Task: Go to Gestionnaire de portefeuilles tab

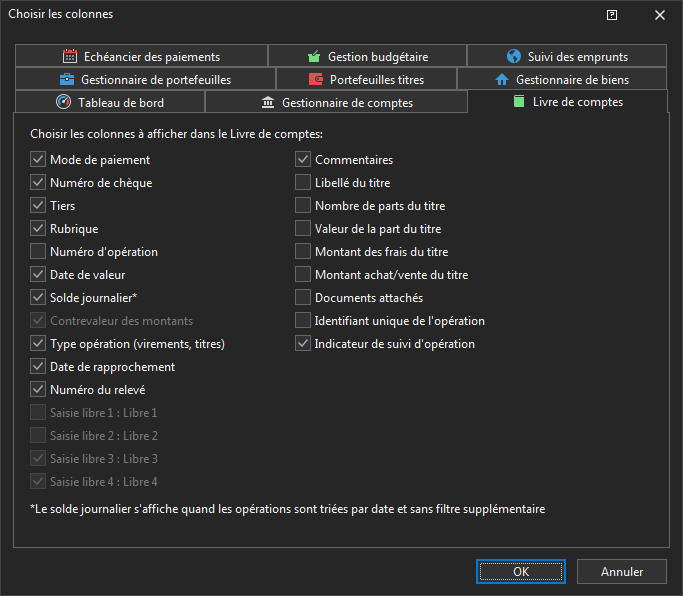Action: pyautogui.click(x=145, y=79)
